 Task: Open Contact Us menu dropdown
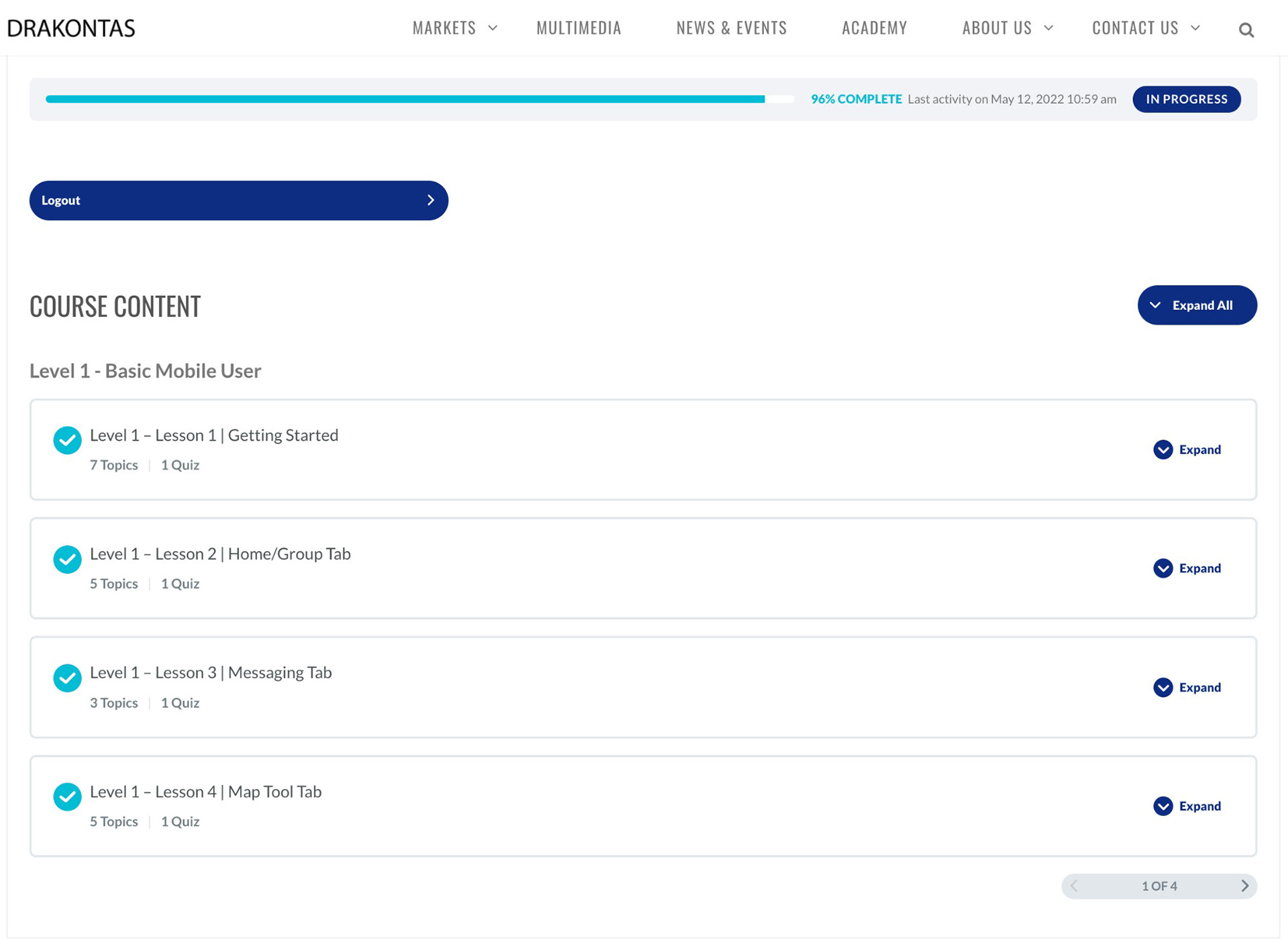point(1144,28)
